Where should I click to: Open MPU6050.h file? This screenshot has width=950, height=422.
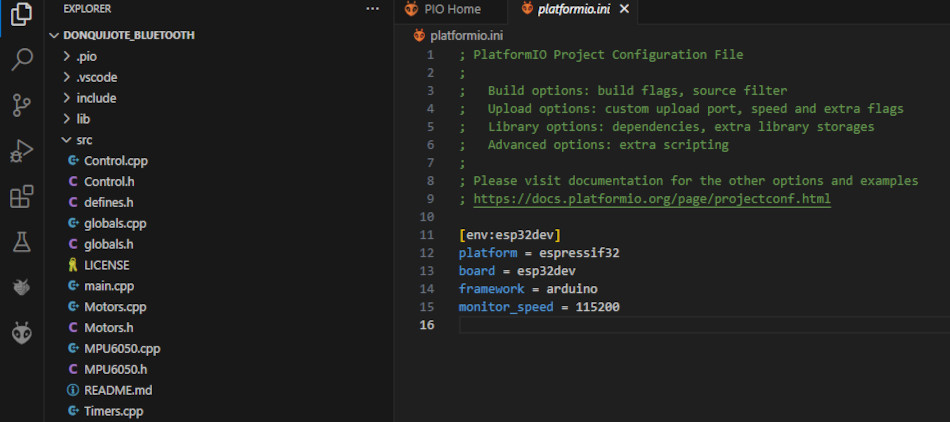pos(115,369)
